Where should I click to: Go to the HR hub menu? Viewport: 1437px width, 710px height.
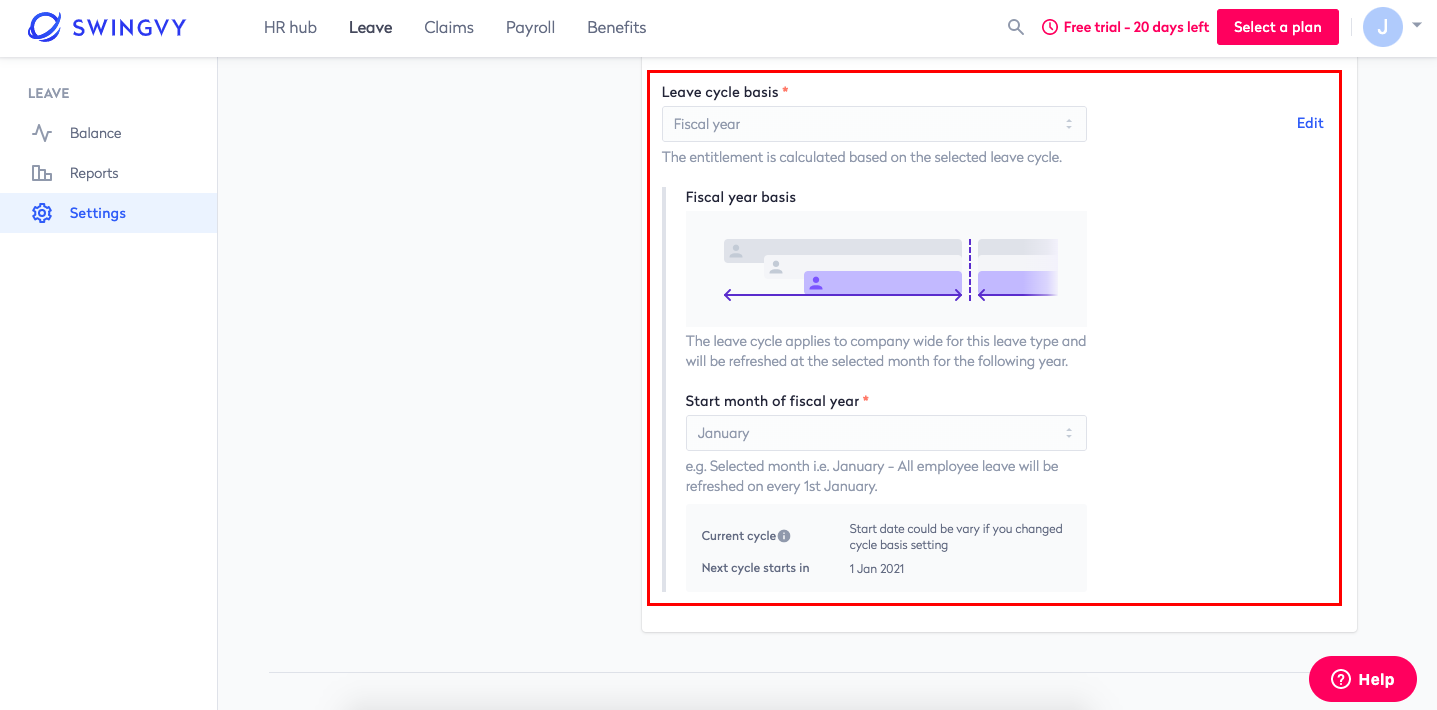click(x=290, y=27)
